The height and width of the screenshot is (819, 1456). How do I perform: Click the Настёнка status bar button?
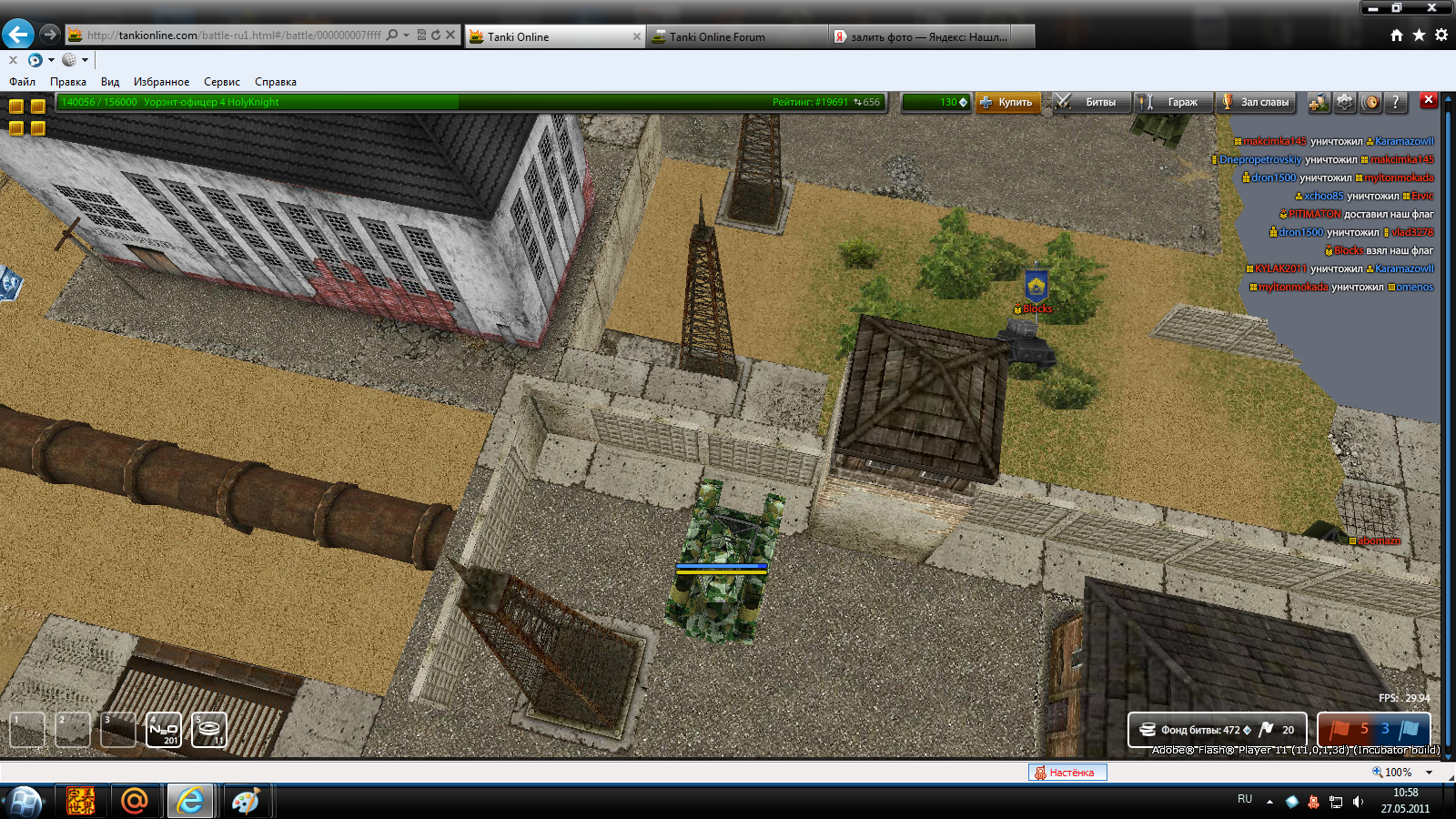(1067, 773)
